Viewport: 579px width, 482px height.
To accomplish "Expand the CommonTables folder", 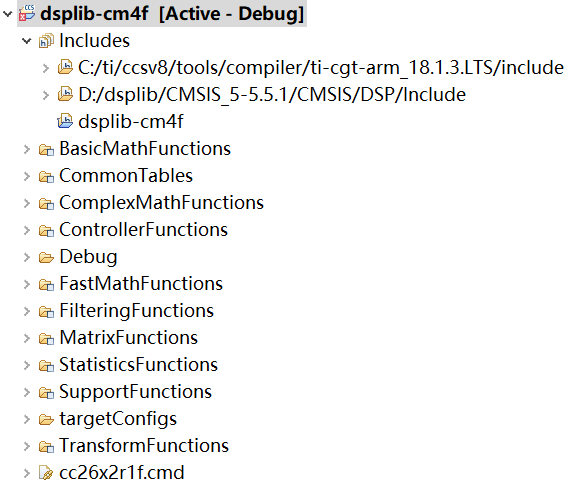I will pos(27,176).
